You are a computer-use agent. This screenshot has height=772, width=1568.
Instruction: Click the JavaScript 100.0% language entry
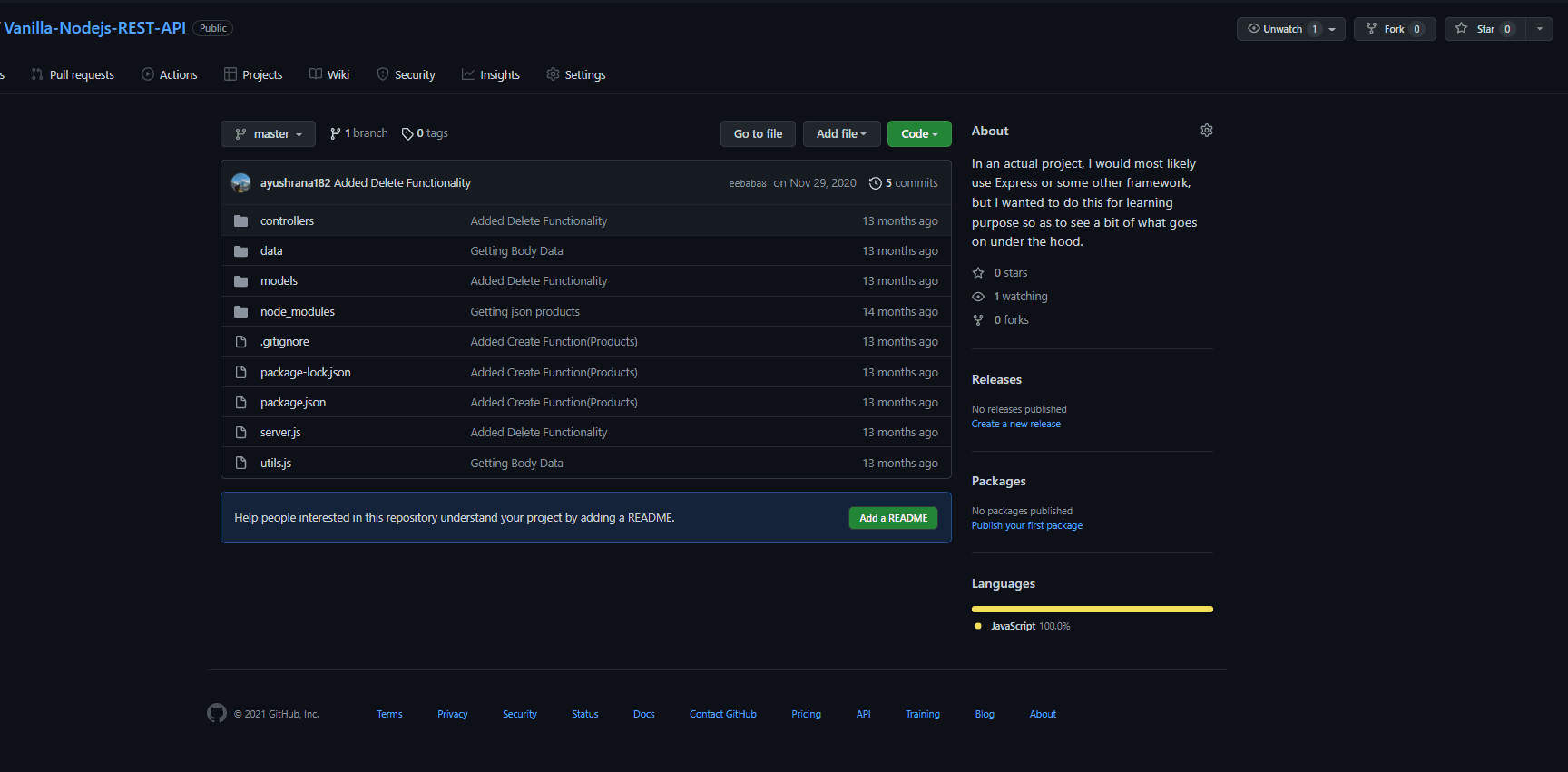tap(1022, 627)
